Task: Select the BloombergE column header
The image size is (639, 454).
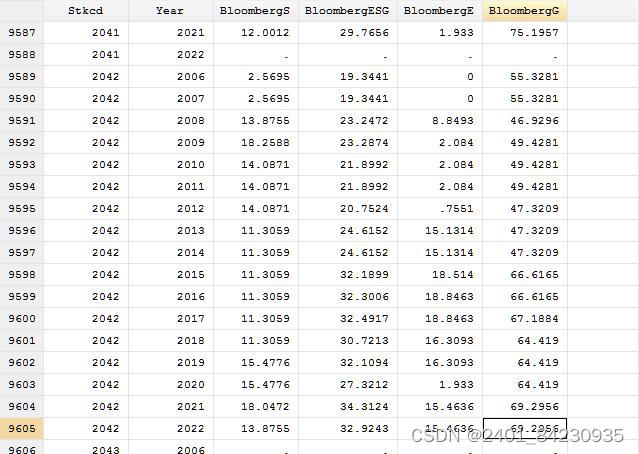Action: [x=440, y=11]
